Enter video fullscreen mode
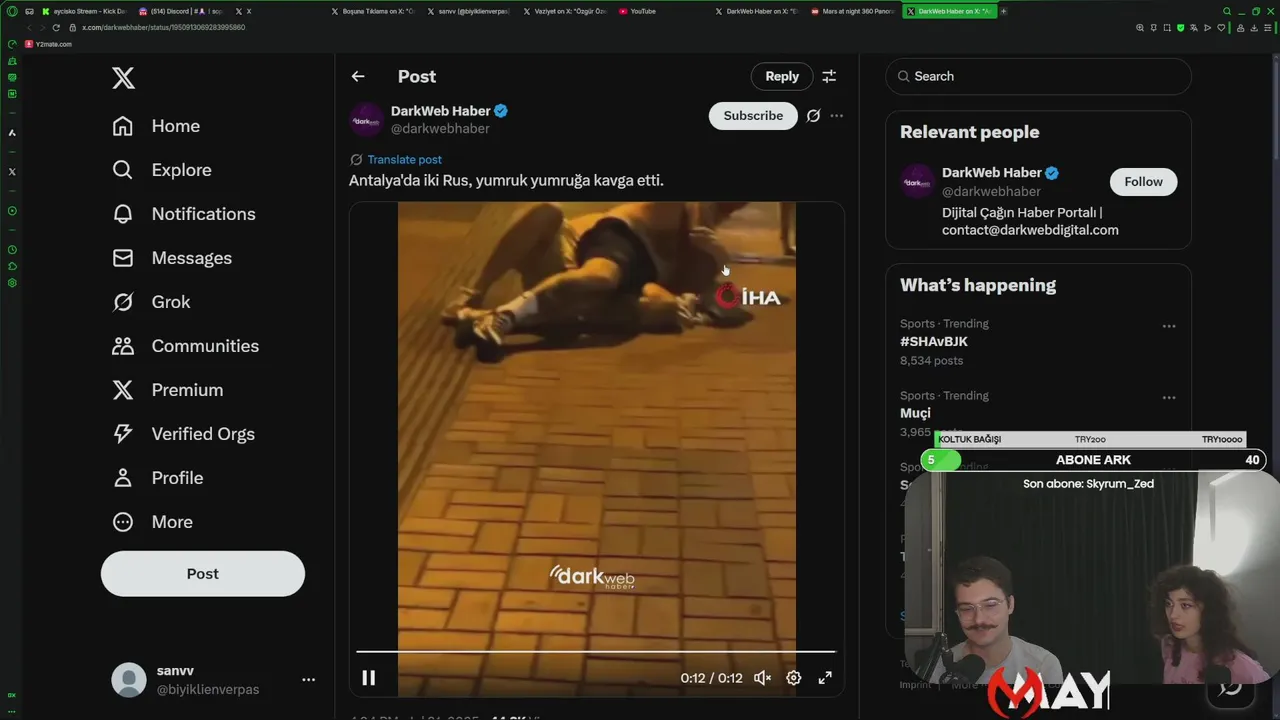 click(x=825, y=678)
